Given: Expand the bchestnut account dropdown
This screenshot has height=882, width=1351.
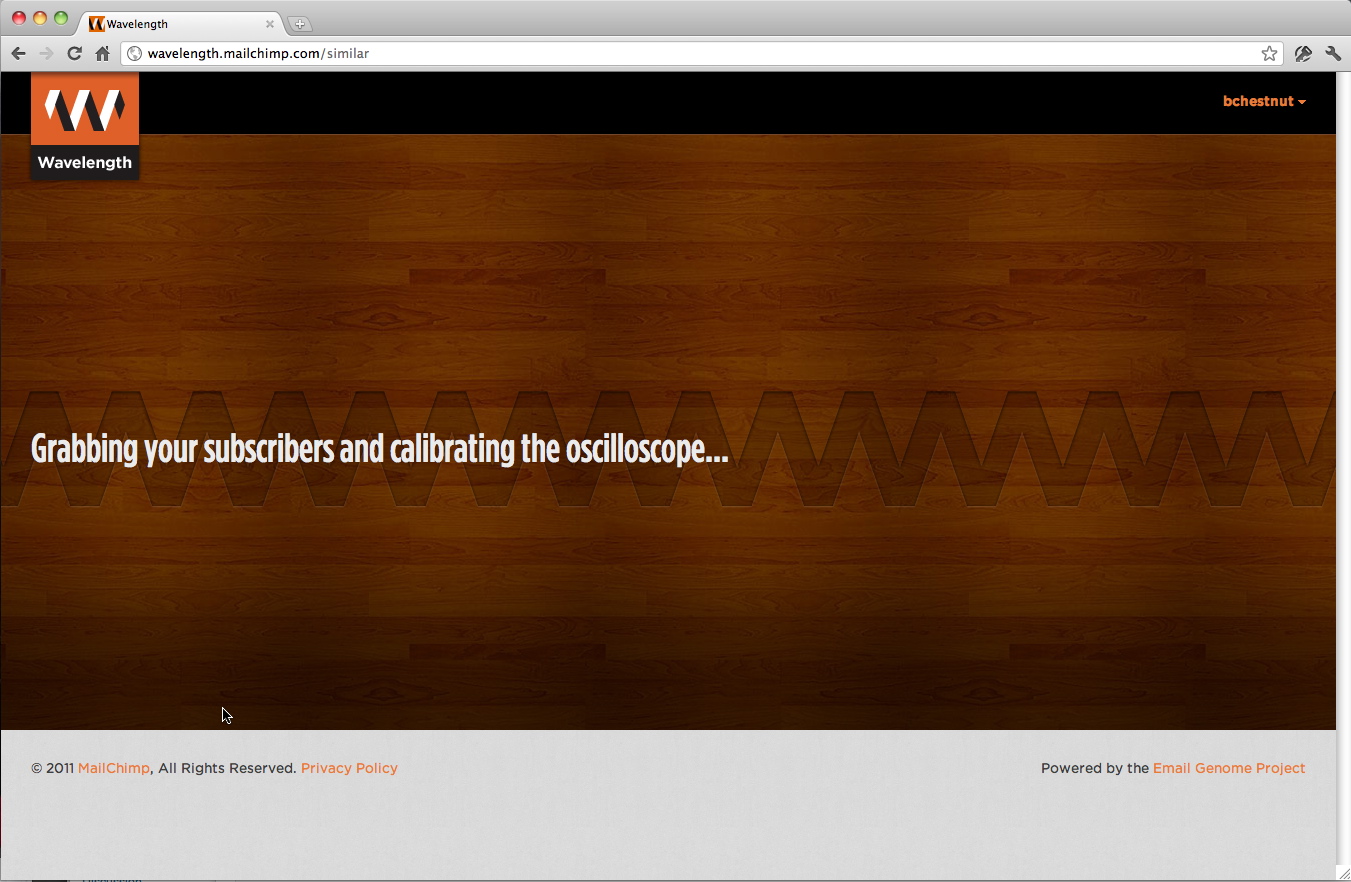Looking at the screenshot, I should (x=1264, y=101).
